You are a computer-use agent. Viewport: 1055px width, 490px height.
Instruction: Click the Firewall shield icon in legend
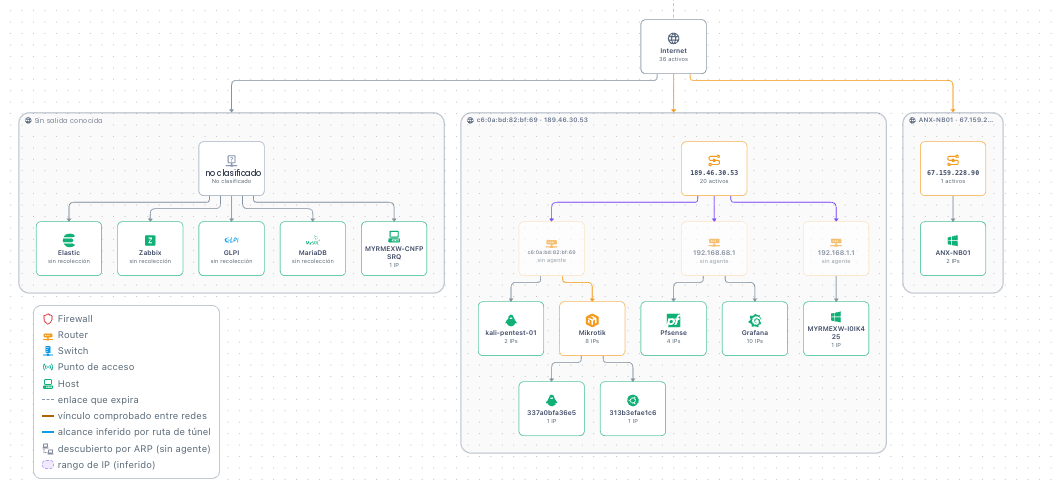click(x=48, y=318)
